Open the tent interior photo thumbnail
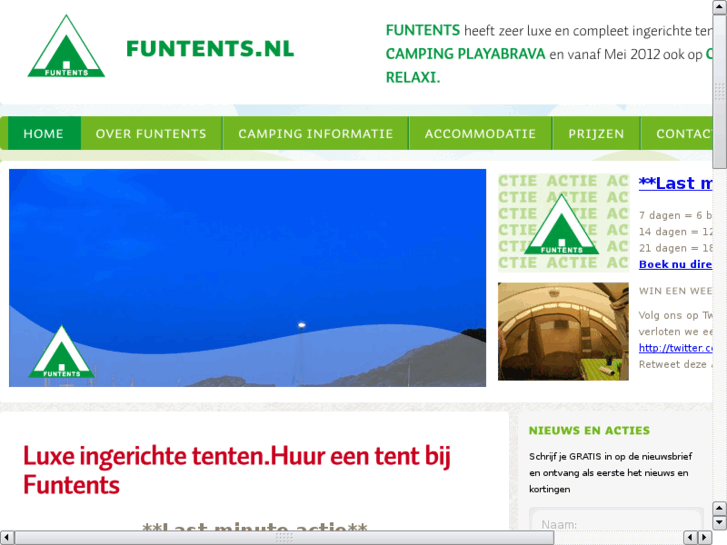Screen dimensions: 727x545 563,331
